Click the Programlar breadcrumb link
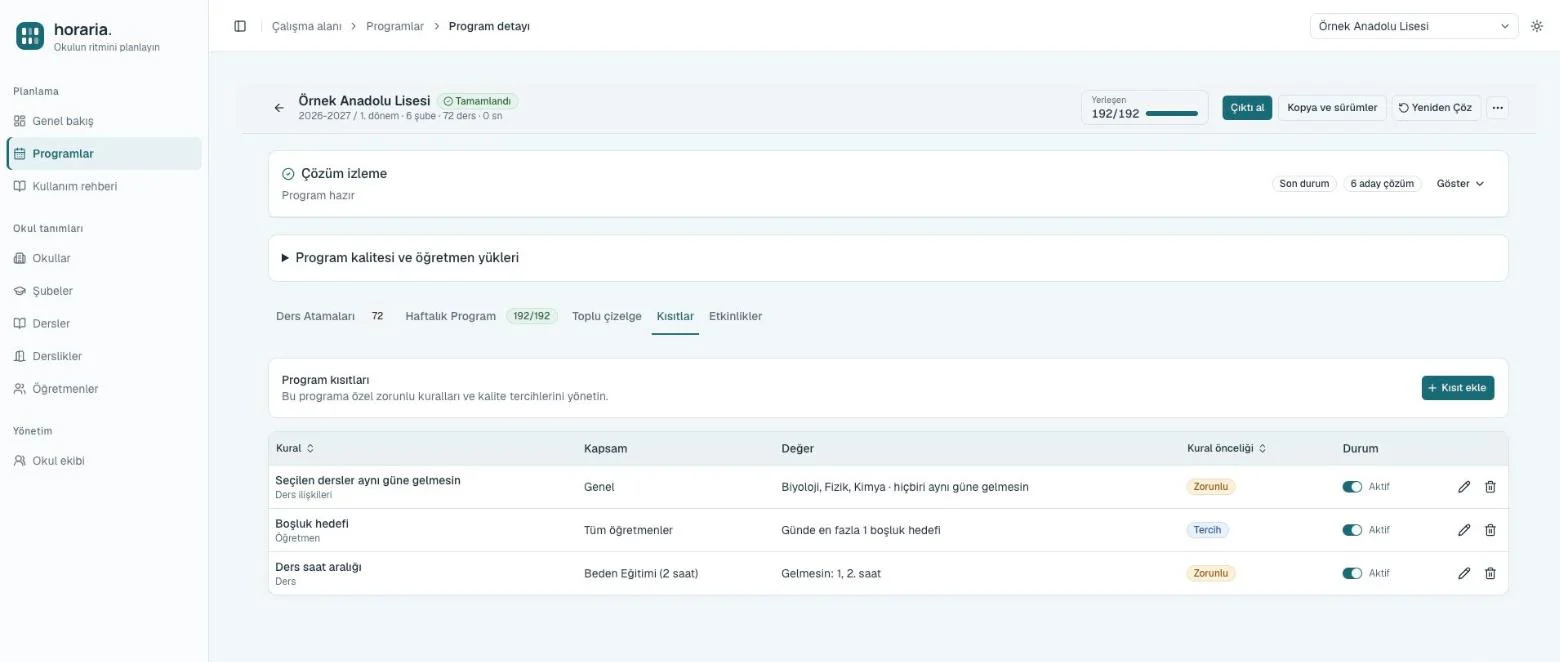Screen dimensions: 1560x662 coord(395,26)
